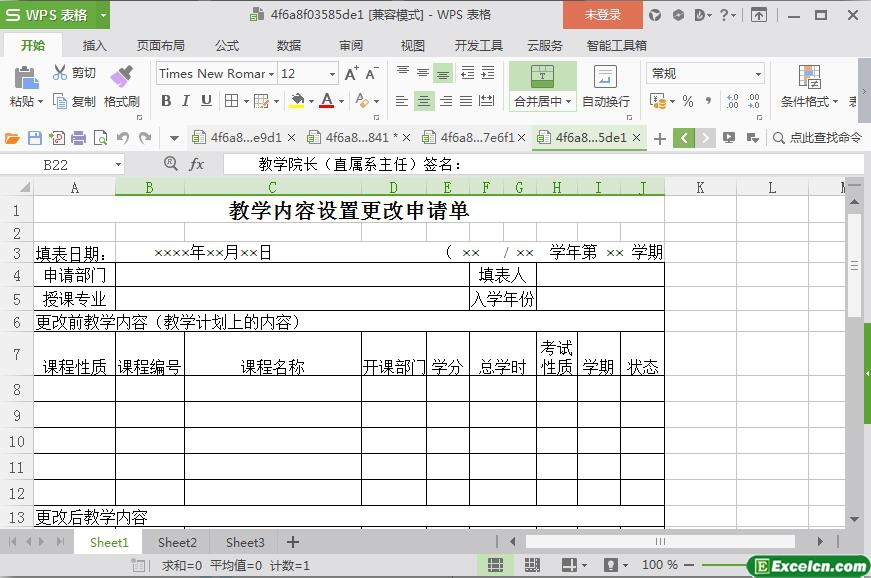
Task: Click the fx insert function icon
Action: click(x=197, y=164)
